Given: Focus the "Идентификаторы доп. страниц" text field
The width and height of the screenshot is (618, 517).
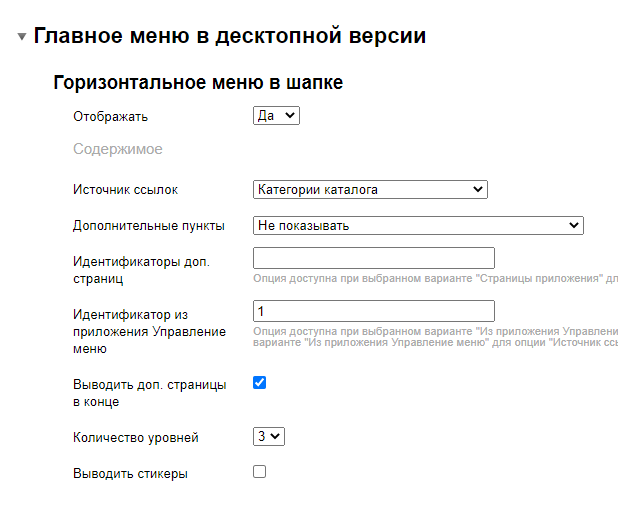Looking at the screenshot, I should pyautogui.click(x=374, y=258).
